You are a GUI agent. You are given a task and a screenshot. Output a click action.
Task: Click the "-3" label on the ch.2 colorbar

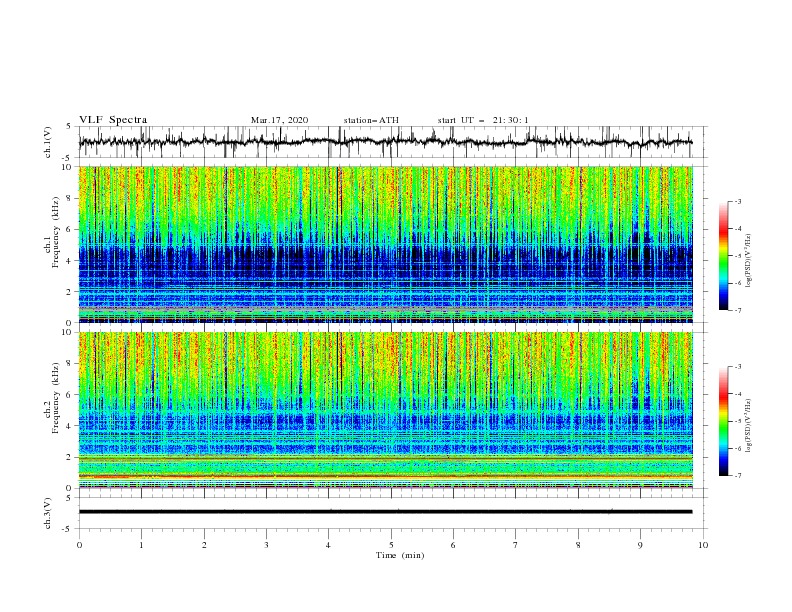point(738,367)
